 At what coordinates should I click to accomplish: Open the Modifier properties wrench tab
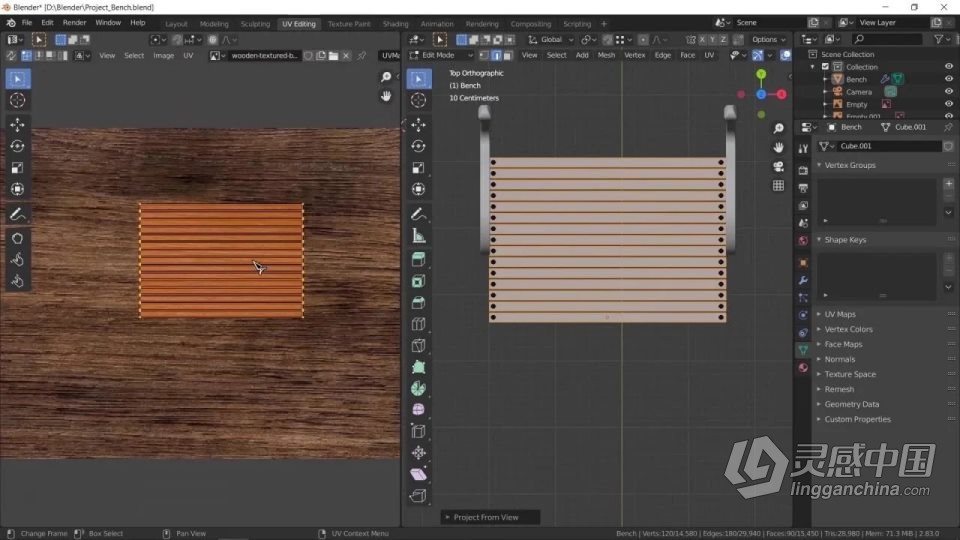coord(803,280)
